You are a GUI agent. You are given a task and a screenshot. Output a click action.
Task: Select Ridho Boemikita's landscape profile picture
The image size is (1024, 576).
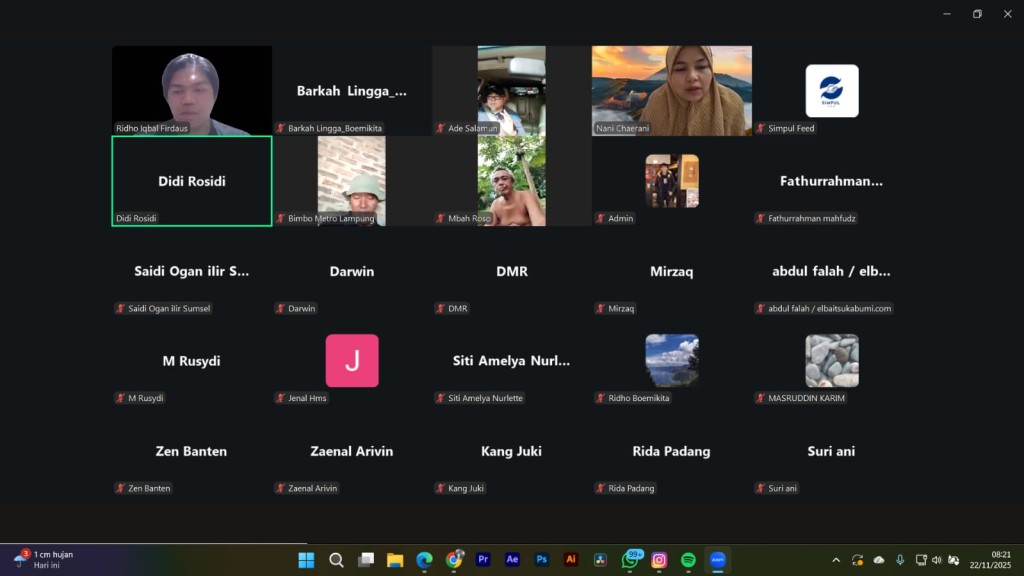pyautogui.click(x=671, y=360)
